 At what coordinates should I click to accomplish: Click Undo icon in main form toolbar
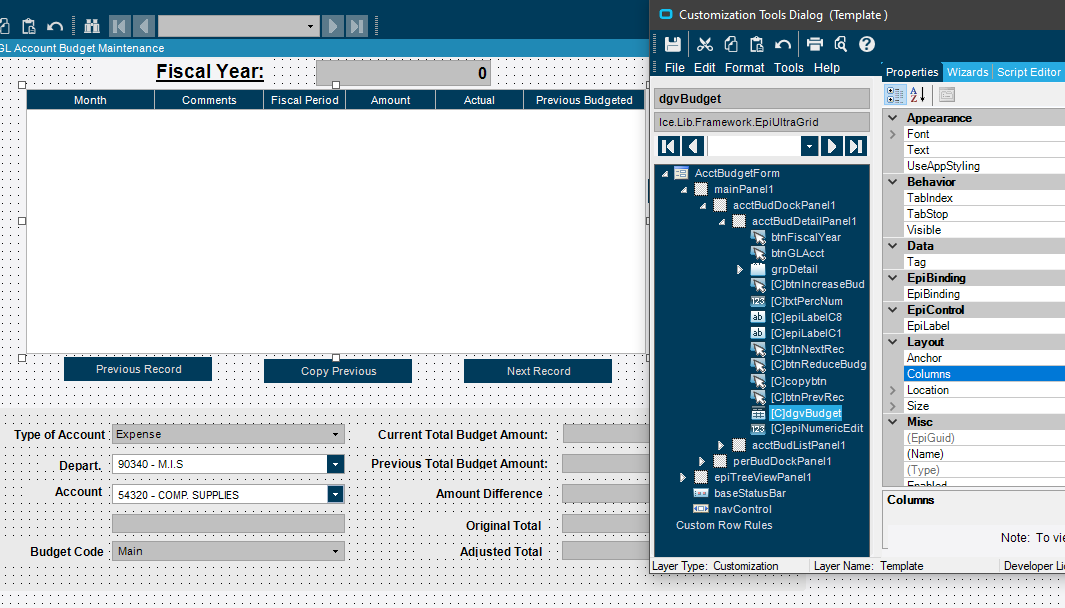[55, 26]
